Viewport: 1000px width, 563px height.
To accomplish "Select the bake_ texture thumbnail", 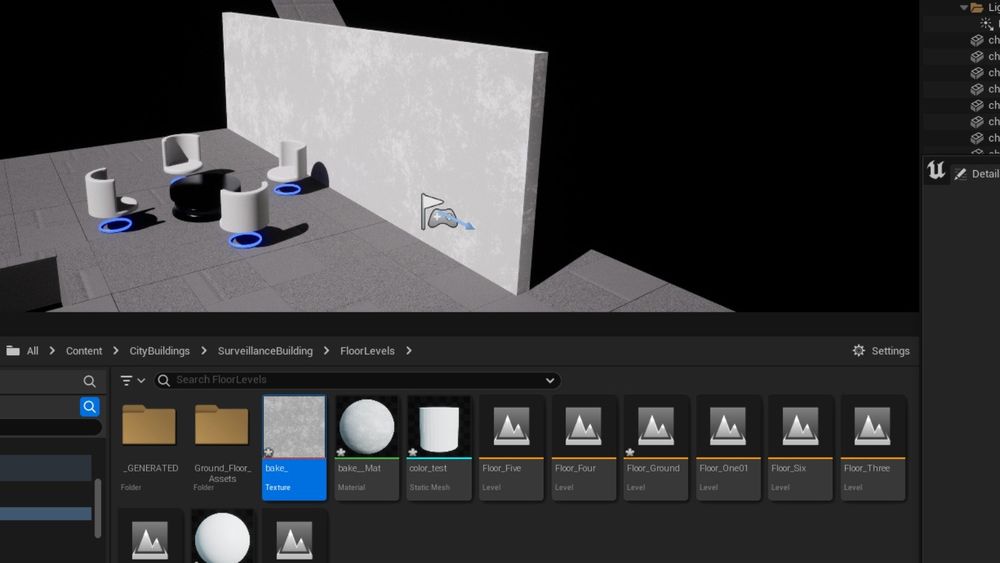I will point(294,427).
